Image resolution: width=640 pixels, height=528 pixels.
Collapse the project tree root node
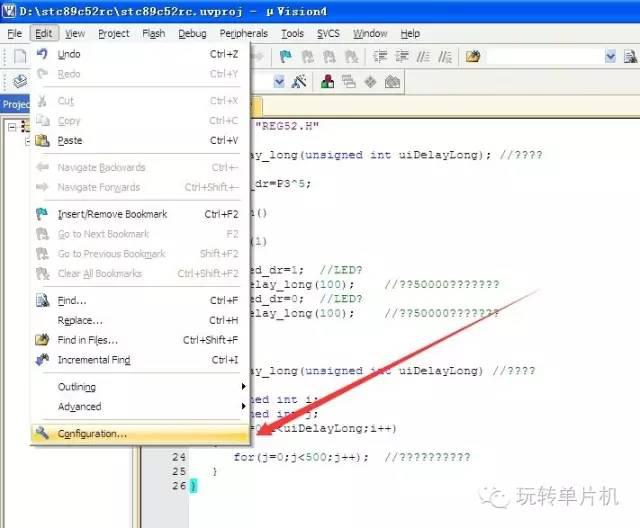pyautogui.click(x=12, y=127)
